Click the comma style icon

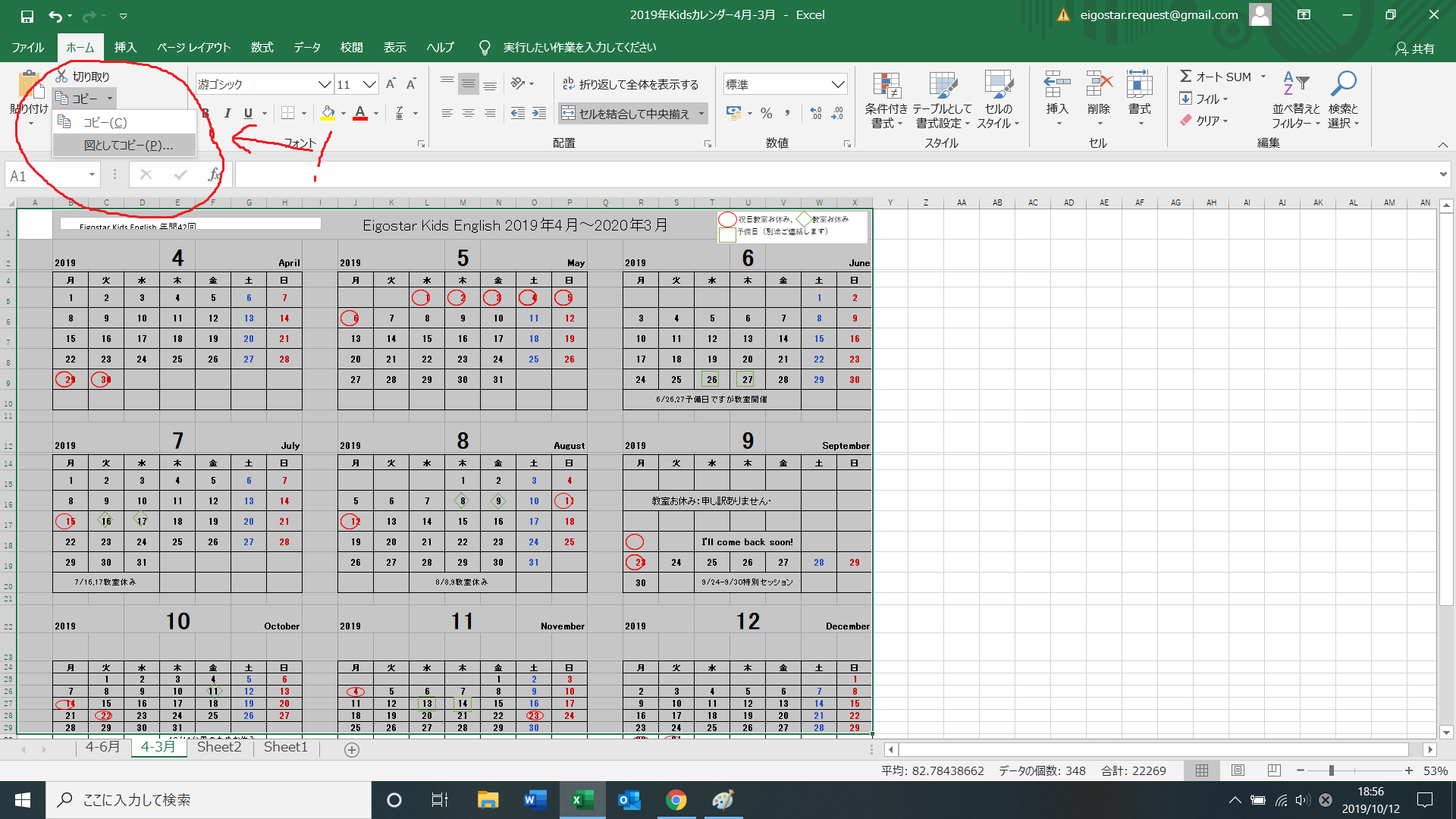click(x=788, y=113)
